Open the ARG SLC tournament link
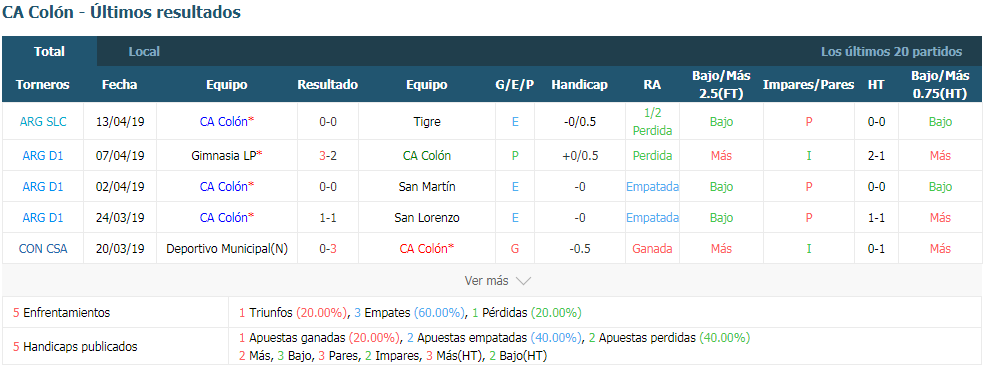This screenshot has width=984, height=368. coord(43,122)
